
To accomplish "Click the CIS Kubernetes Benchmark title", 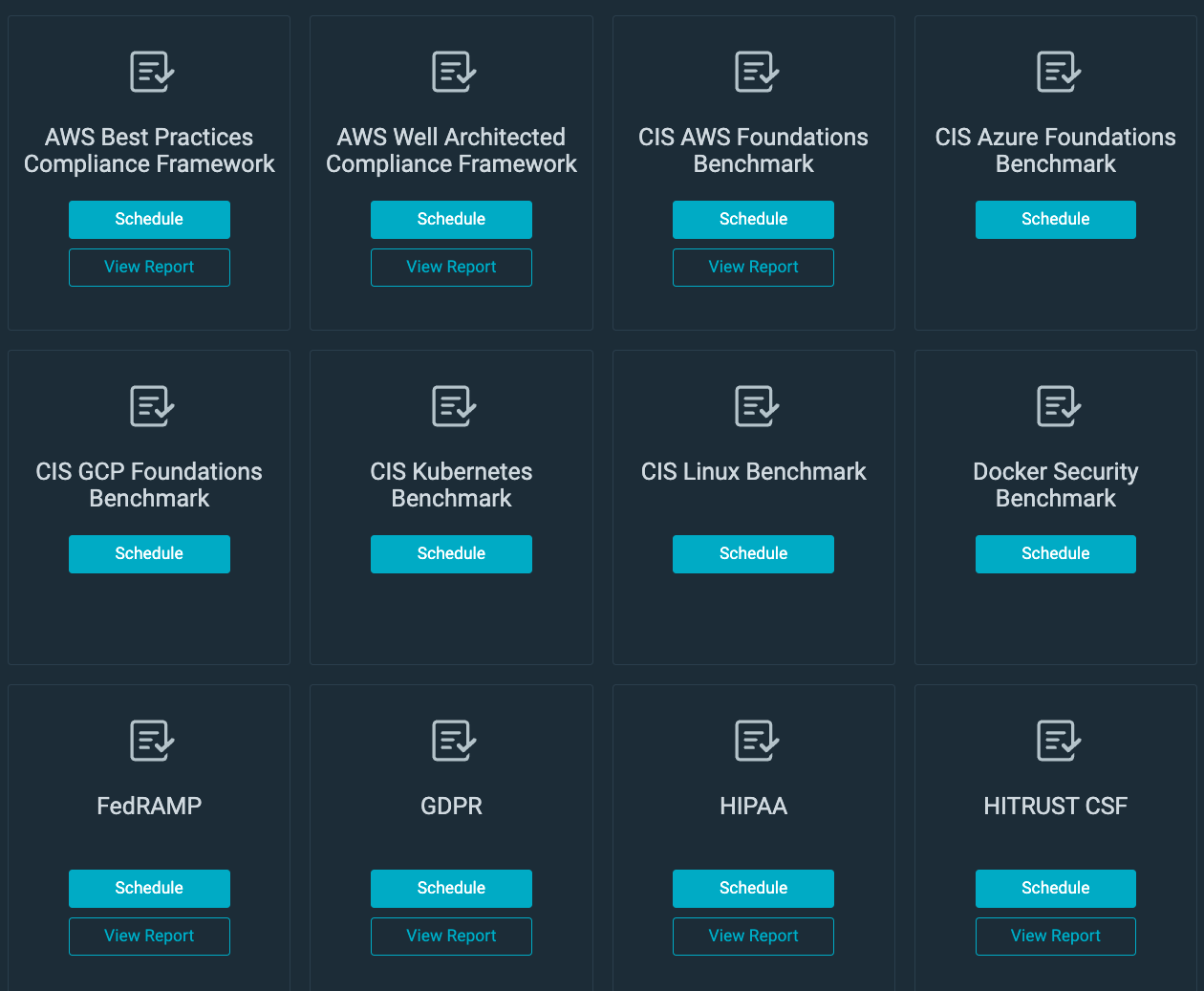I will pyautogui.click(x=451, y=485).
